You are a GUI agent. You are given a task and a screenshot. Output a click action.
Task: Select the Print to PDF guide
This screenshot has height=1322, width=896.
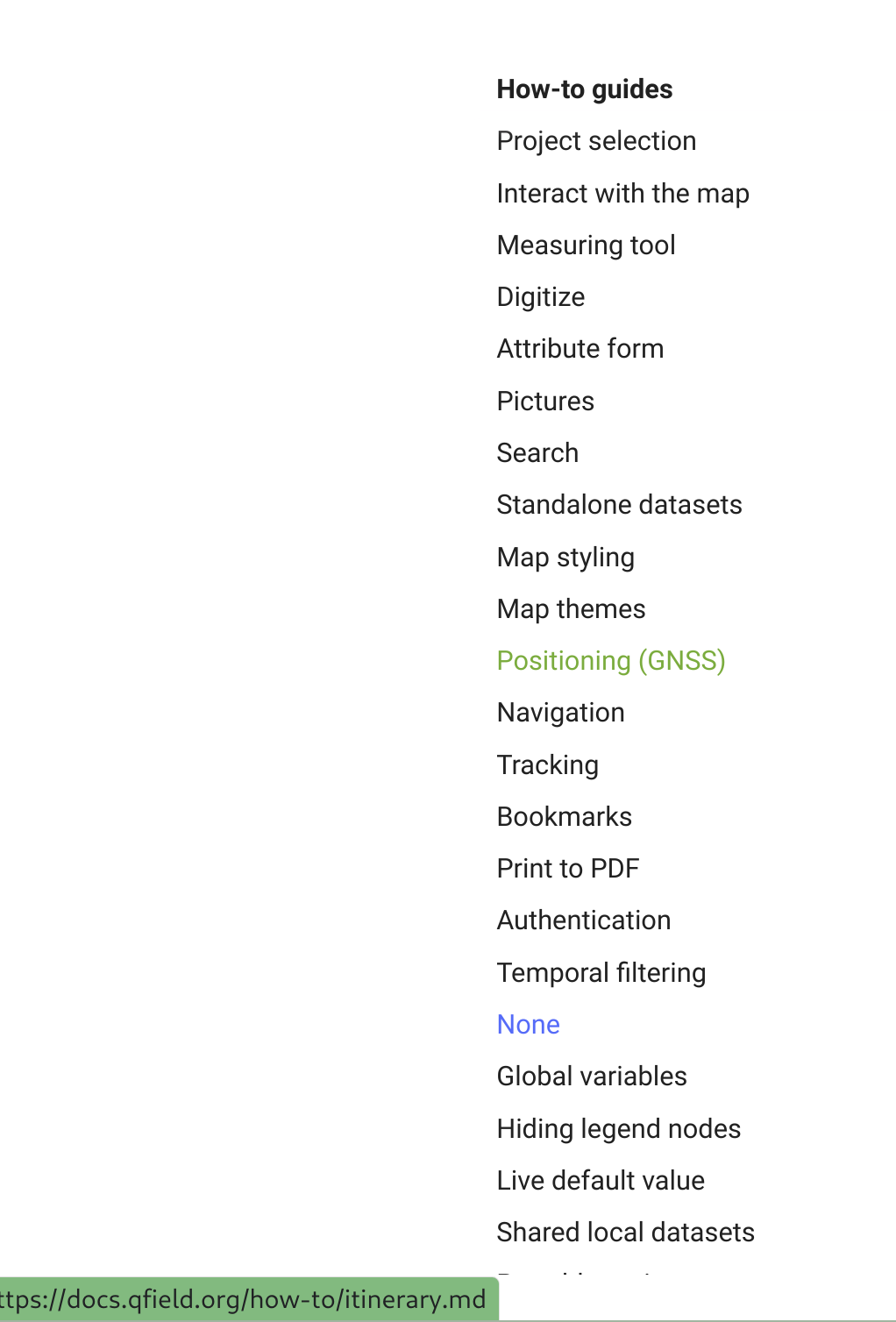568,869
